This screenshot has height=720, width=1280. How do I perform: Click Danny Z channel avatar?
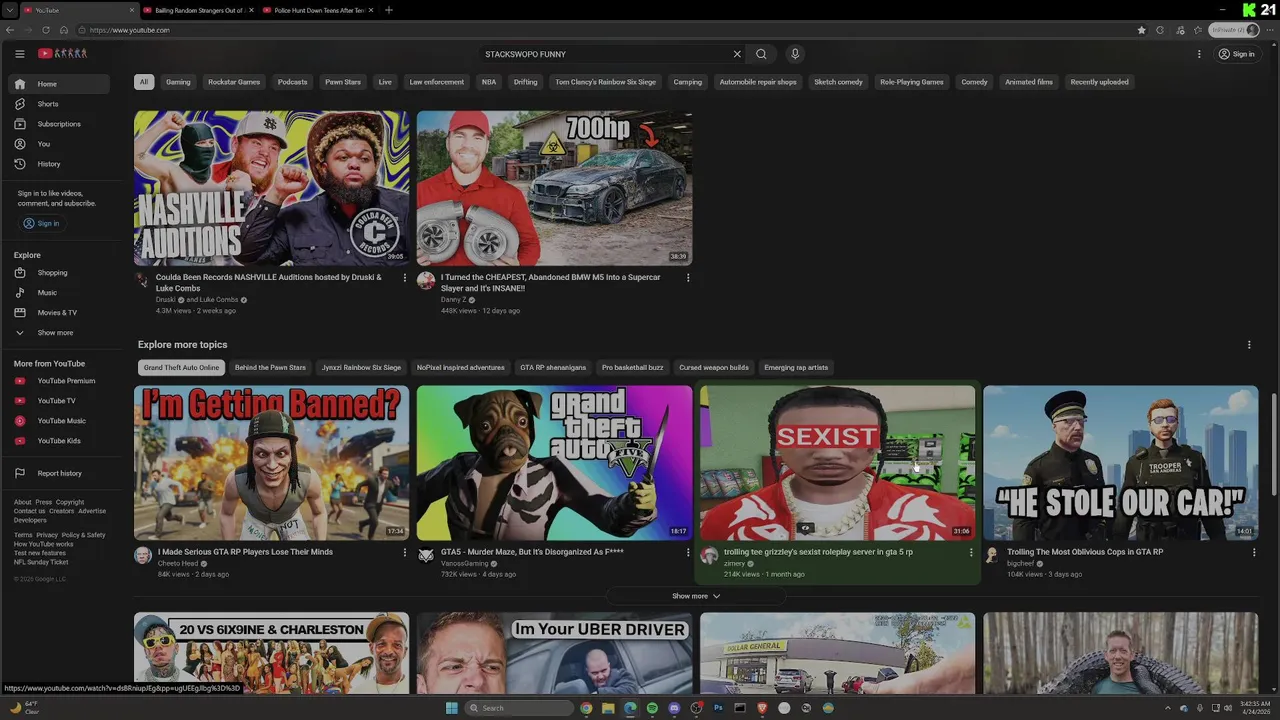pyautogui.click(x=426, y=281)
